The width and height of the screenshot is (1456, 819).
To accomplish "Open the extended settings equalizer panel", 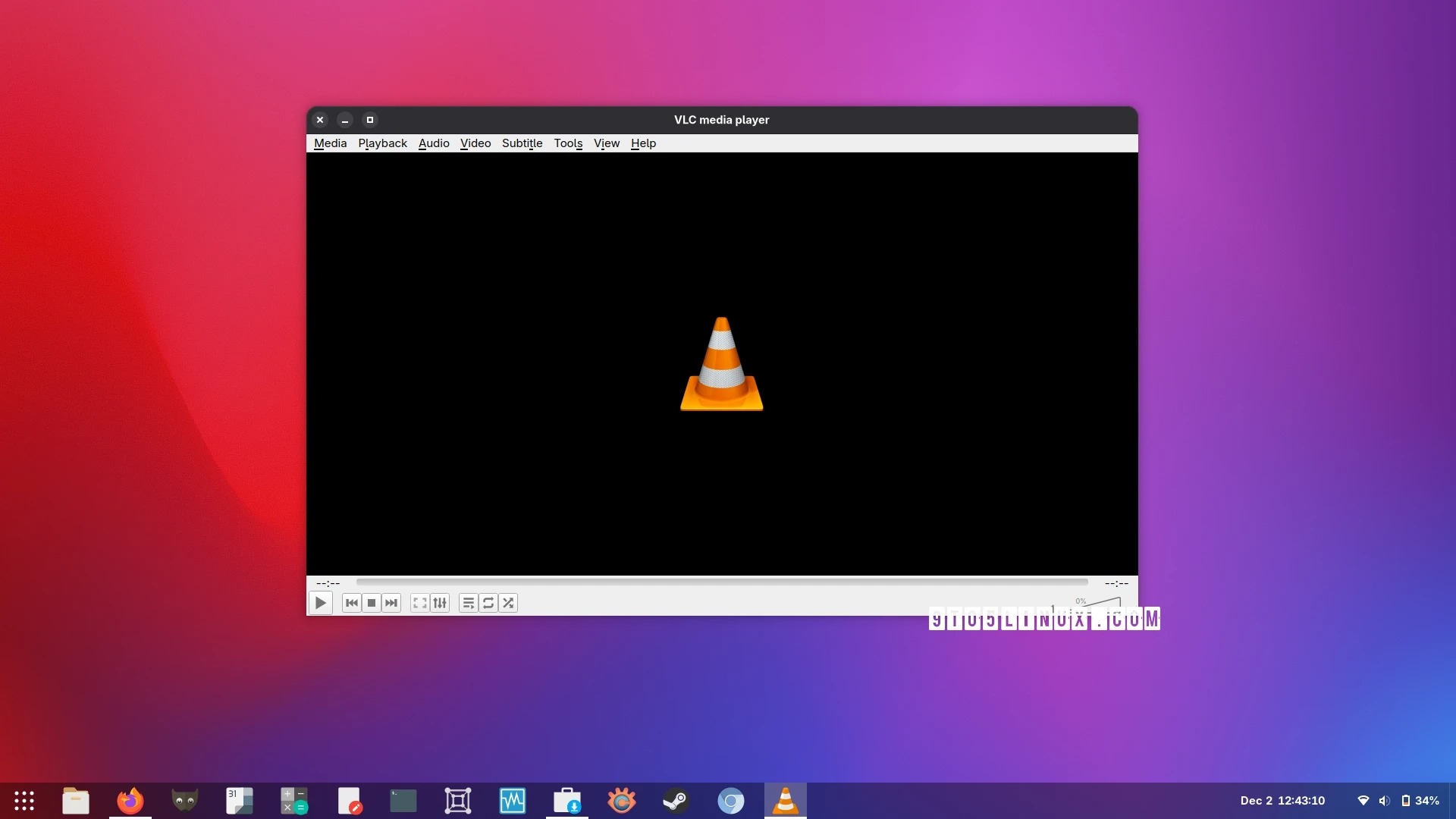I will [440, 603].
